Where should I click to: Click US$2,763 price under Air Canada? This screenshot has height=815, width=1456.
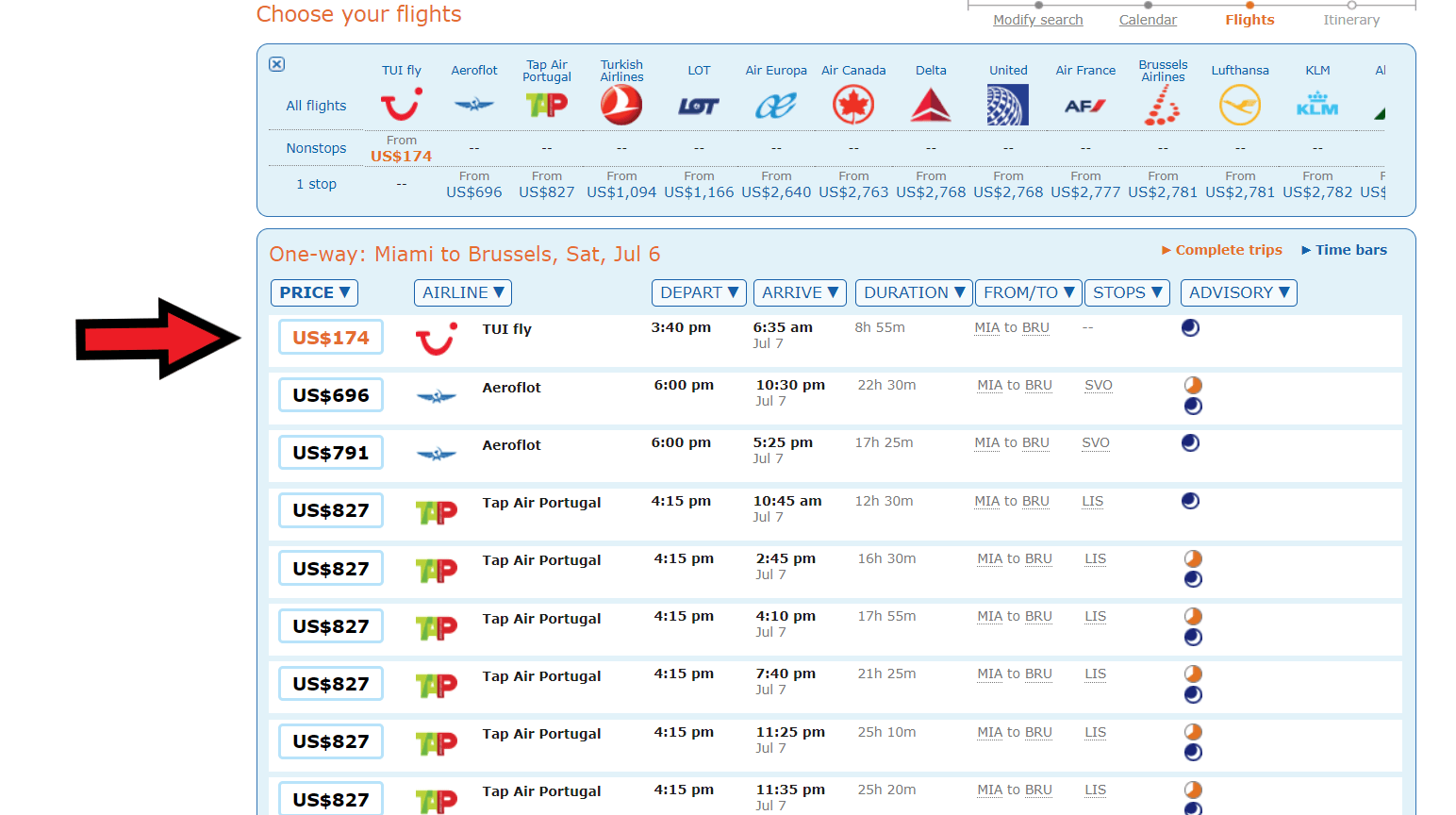tap(853, 192)
